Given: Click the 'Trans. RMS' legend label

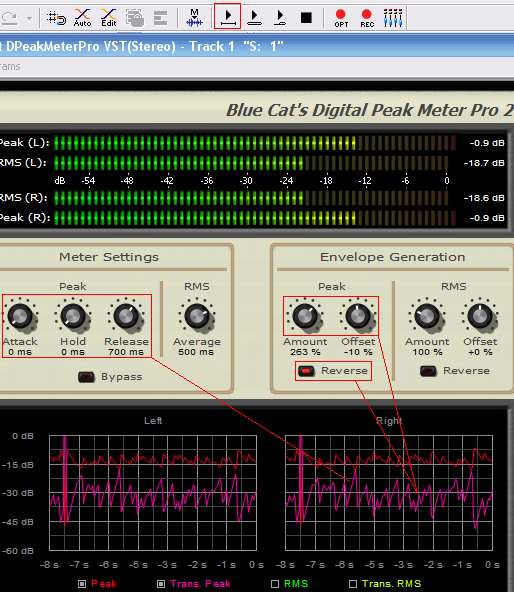Looking at the screenshot, I should tap(391, 584).
